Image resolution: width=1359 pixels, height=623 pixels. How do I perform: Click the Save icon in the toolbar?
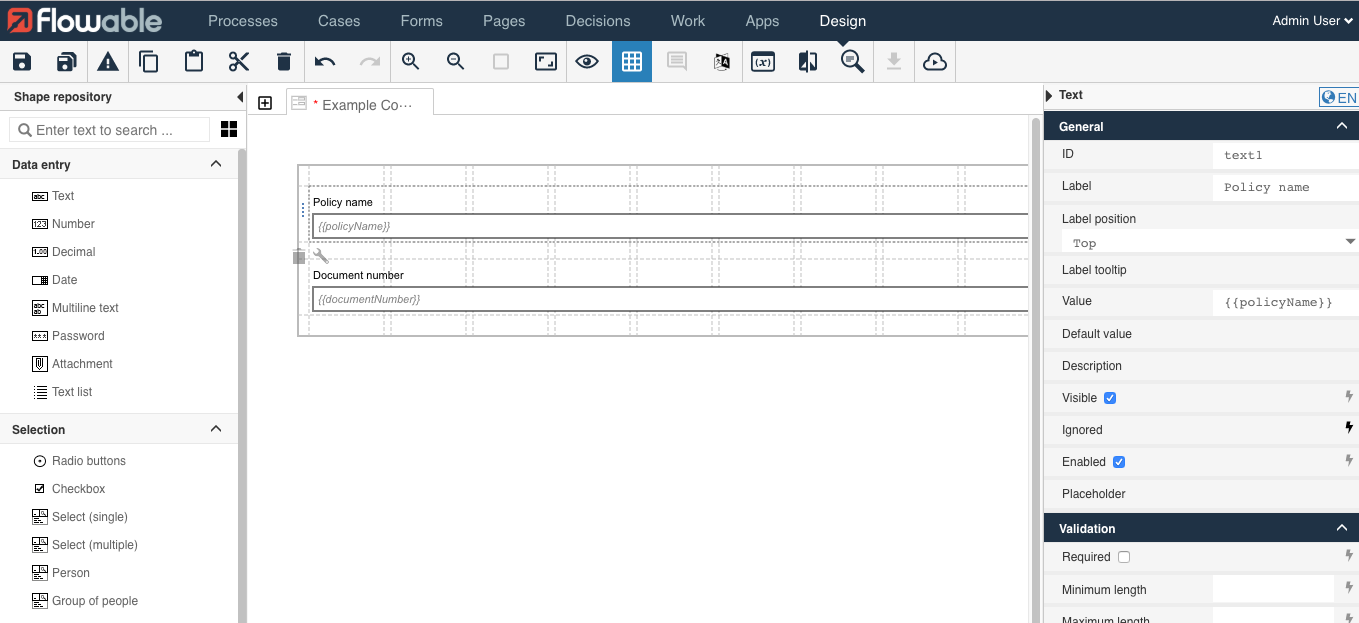(22, 62)
